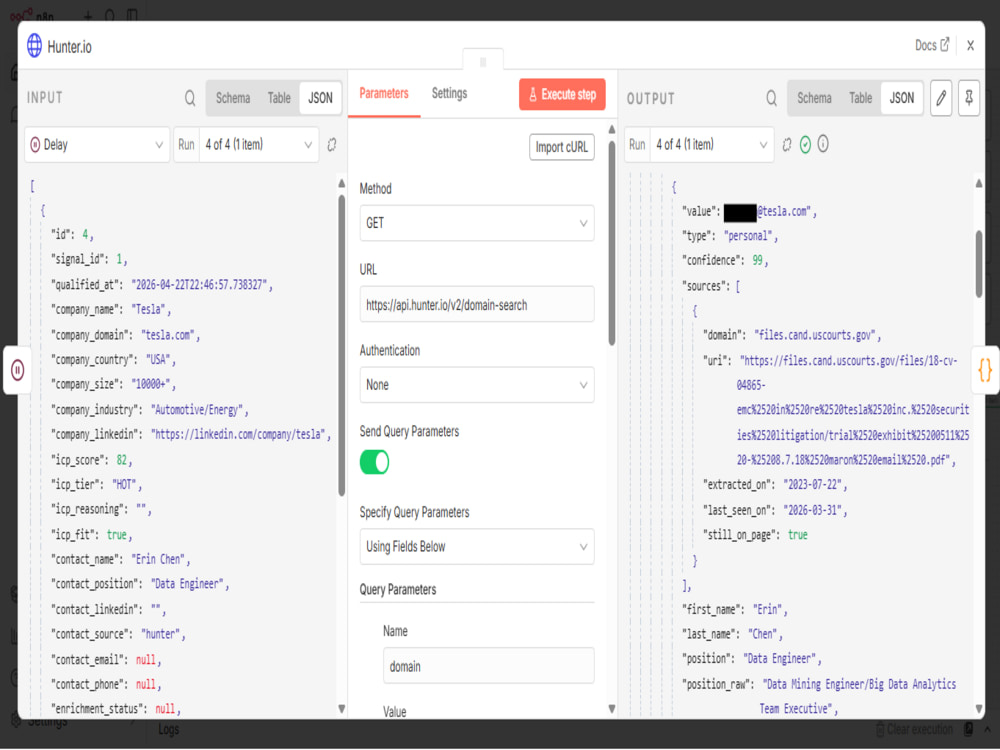Screen dimensions: 1000x750
Task: Click "company_name": "Tesla" line
Action: (x=111, y=310)
